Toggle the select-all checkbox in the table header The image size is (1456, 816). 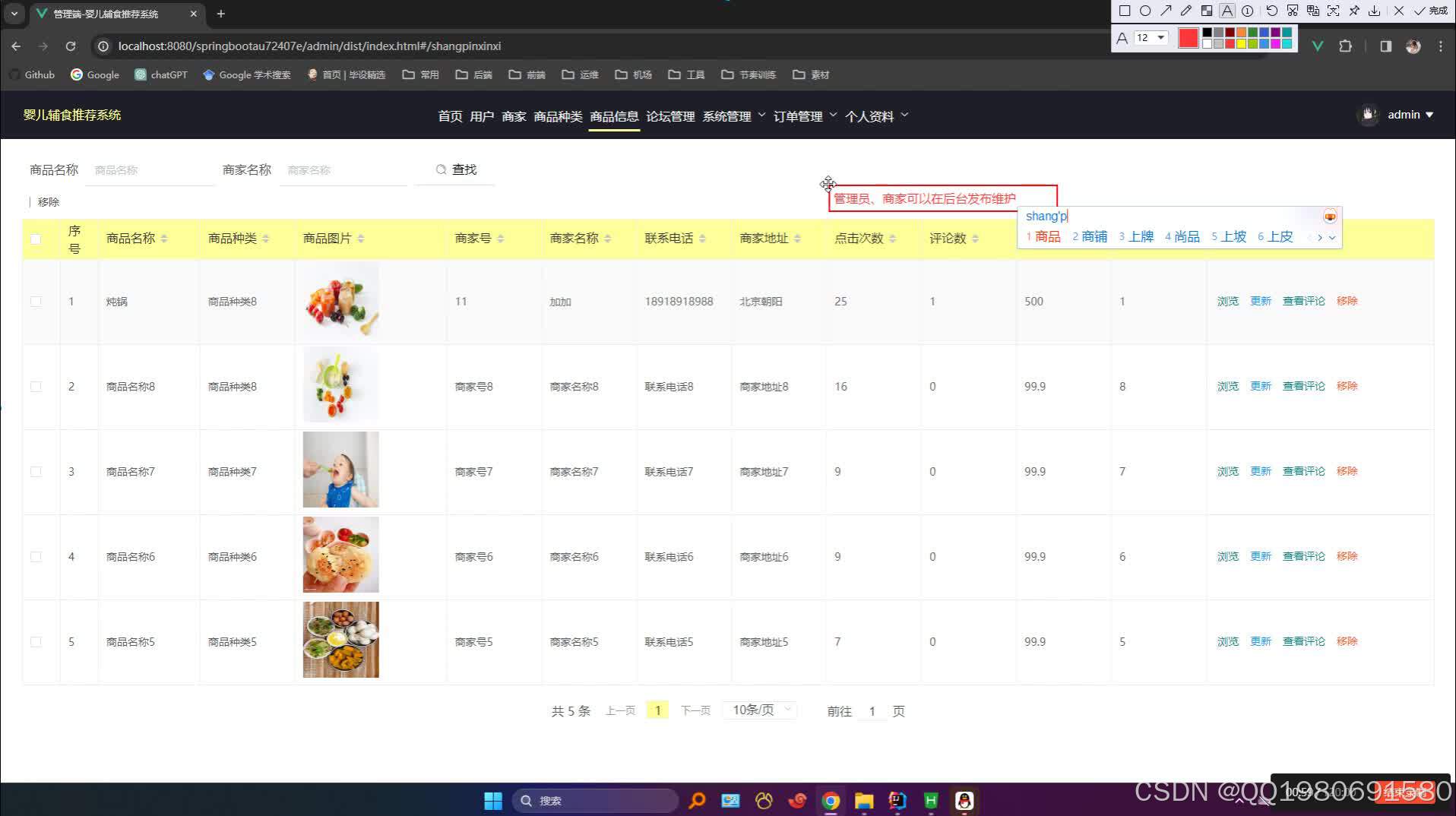36,239
